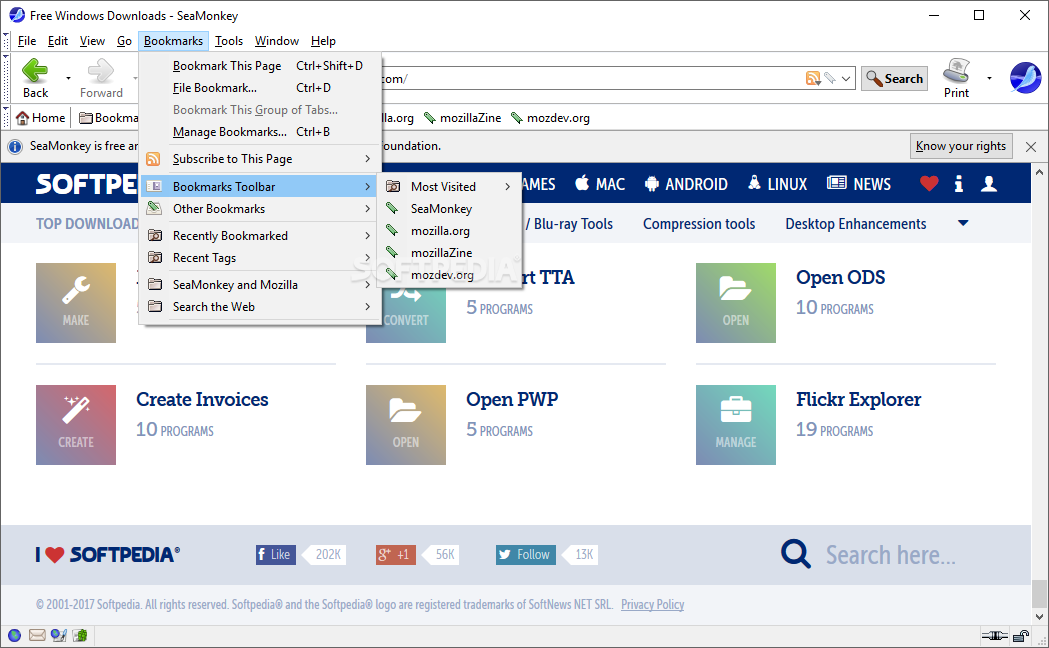1049x648 pixels.
Task: Click the green Back arrow icon
Action: click(35, 70)
